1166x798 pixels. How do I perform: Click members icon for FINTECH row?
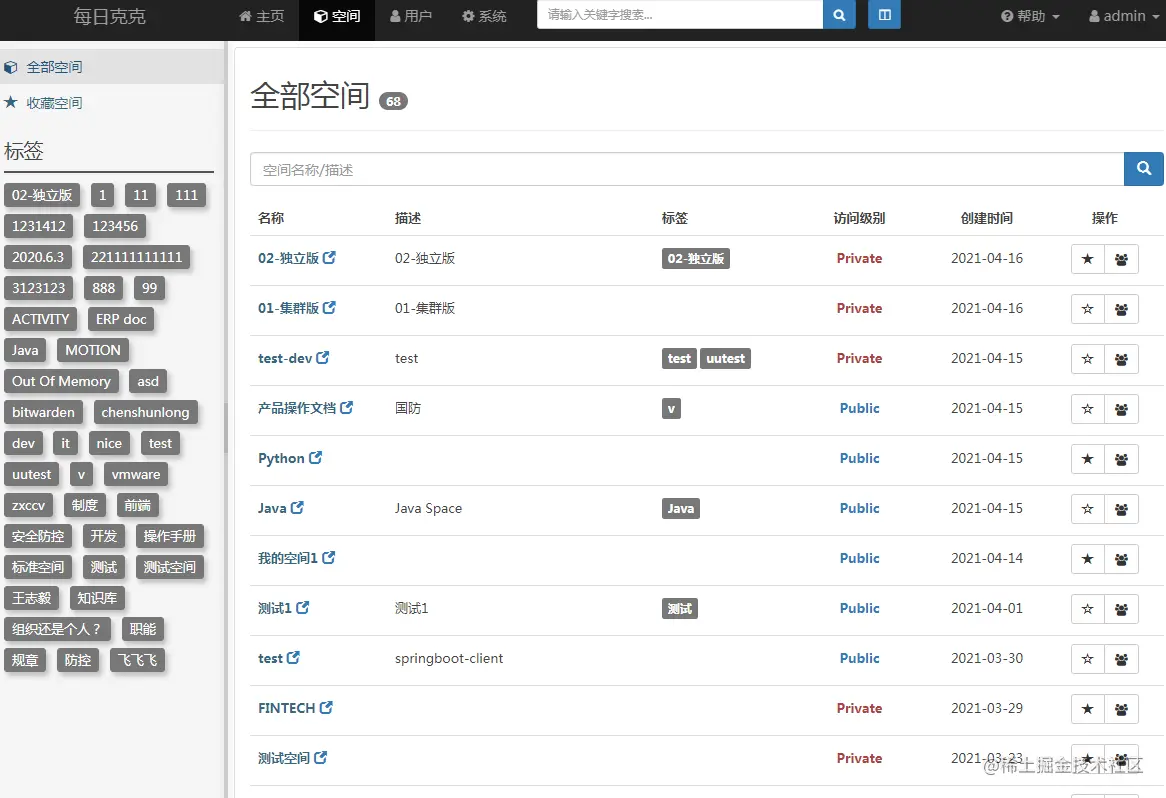point(1121,709)
